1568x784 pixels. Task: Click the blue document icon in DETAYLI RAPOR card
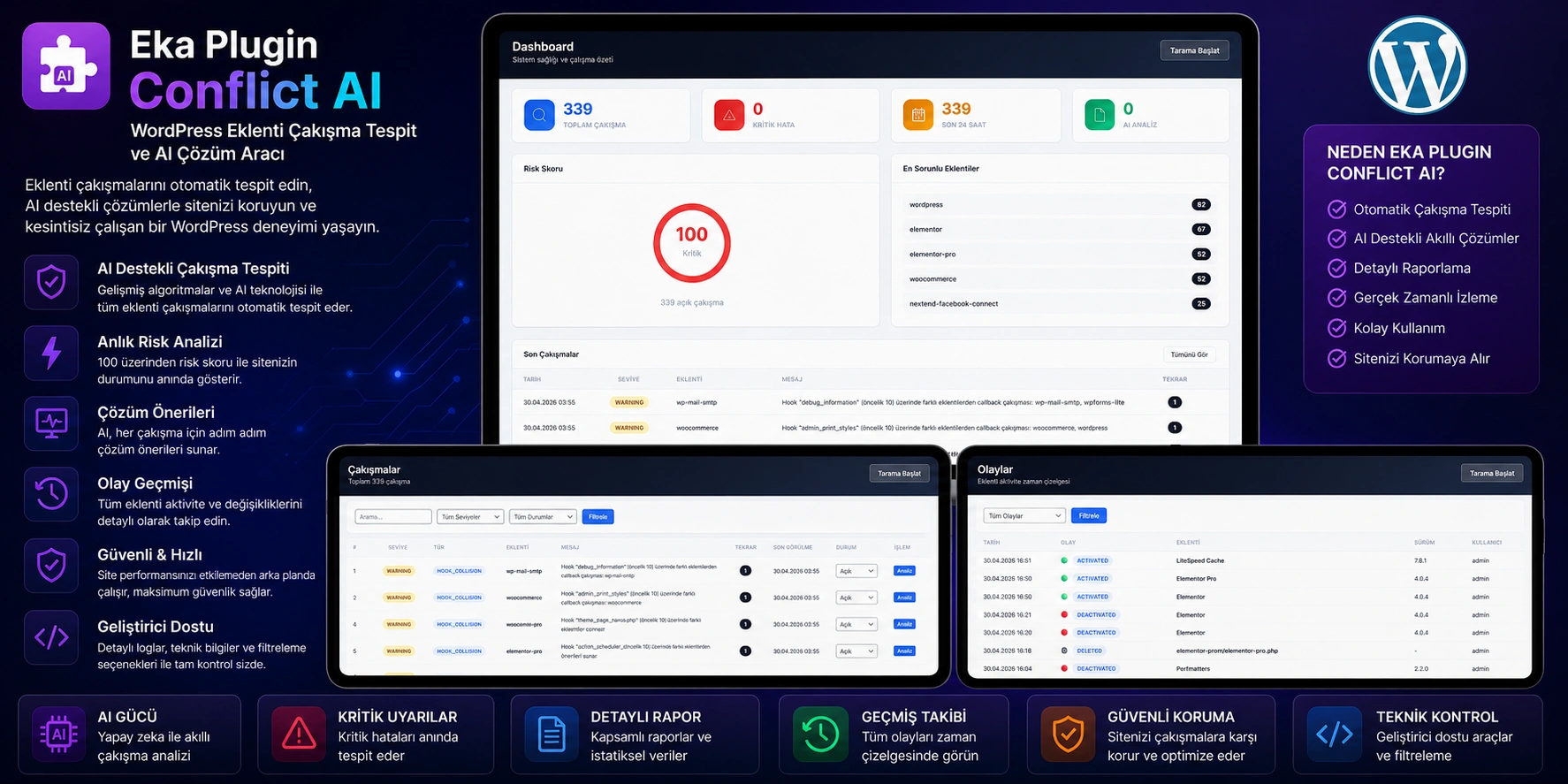tap(552, 734)
